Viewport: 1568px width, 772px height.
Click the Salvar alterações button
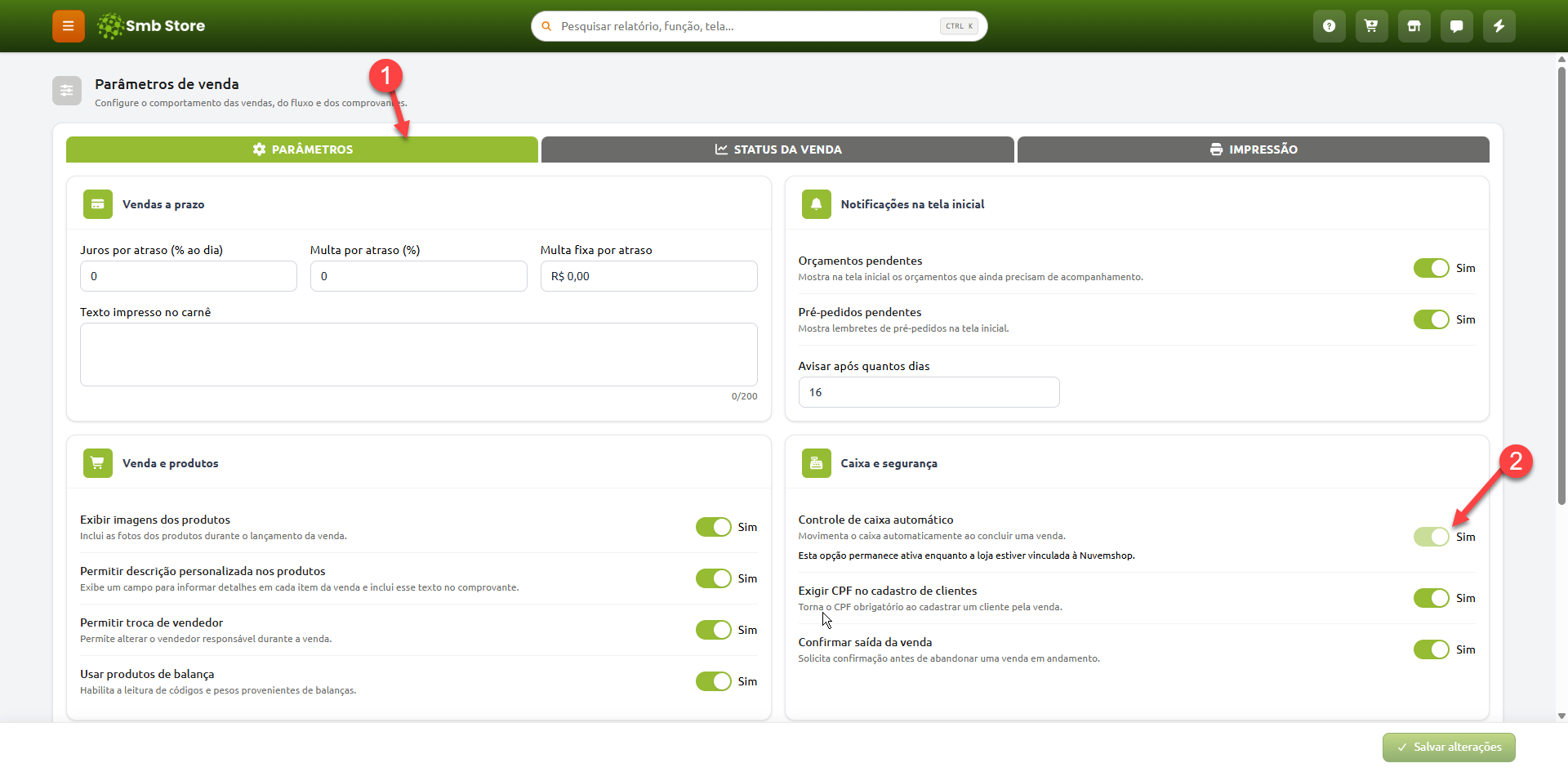click(x=1449, y=747)
